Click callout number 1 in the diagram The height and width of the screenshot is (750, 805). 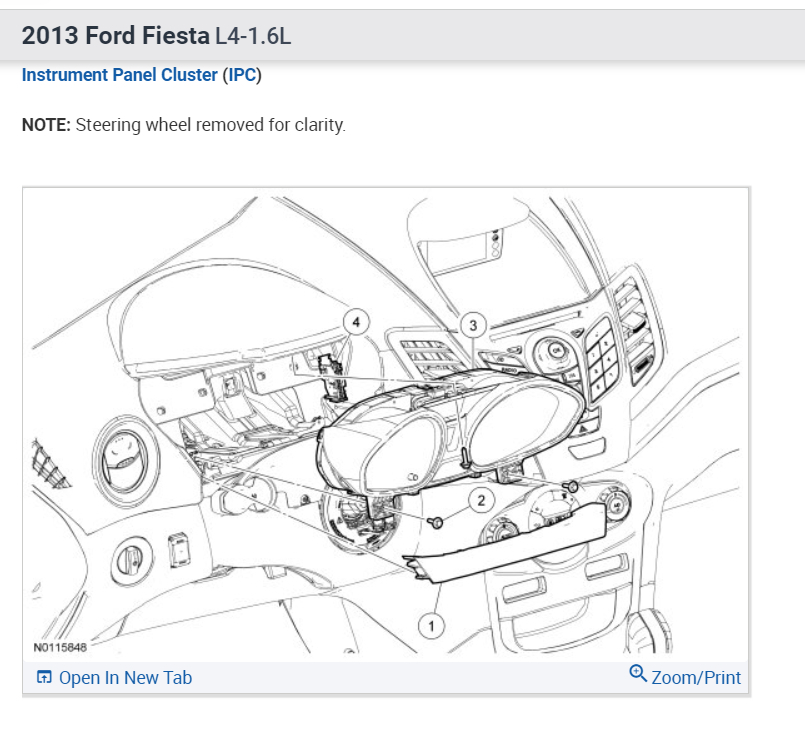431,626
